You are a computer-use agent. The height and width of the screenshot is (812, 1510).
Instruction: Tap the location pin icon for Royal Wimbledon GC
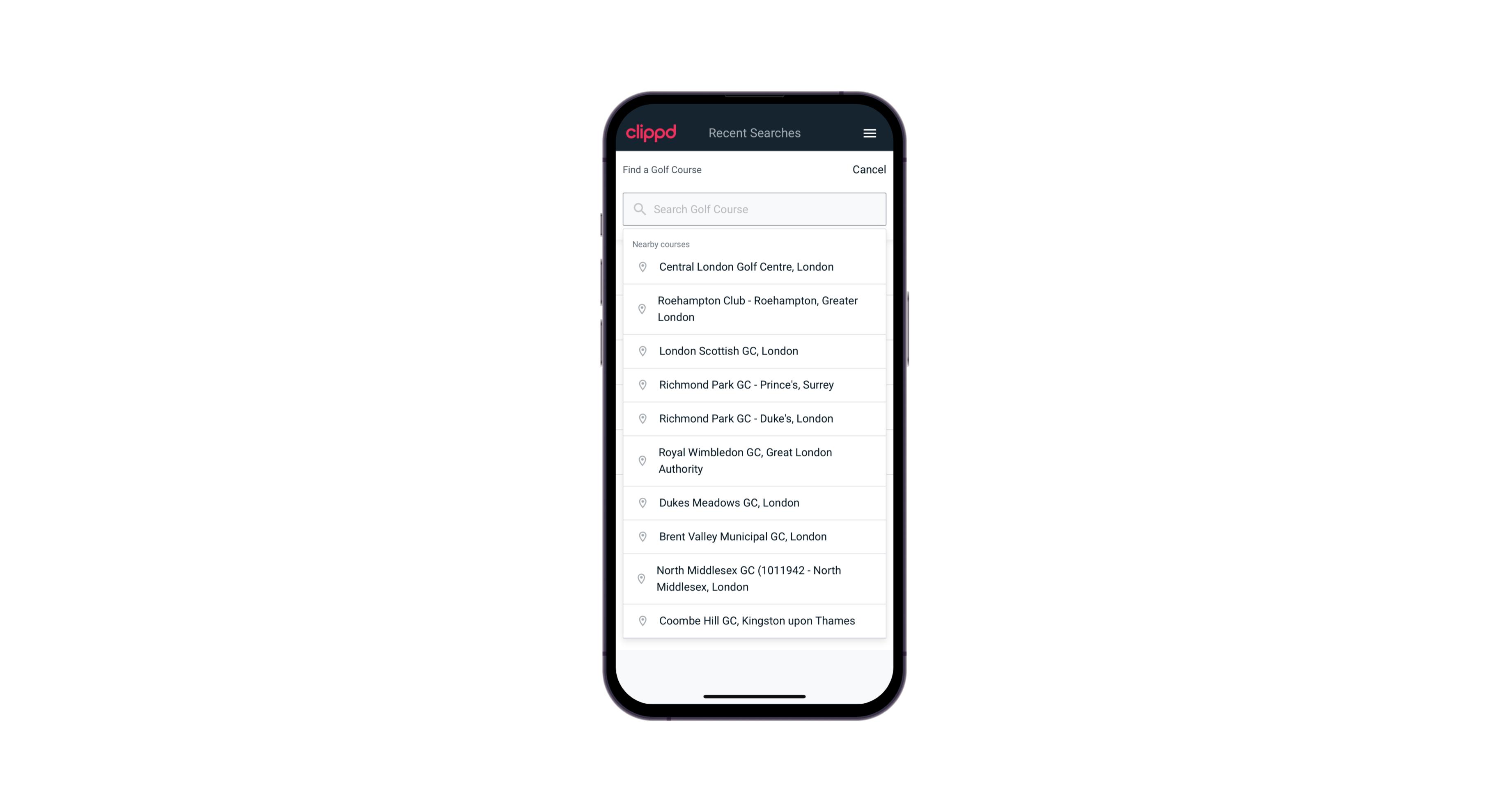click(640, 460)
